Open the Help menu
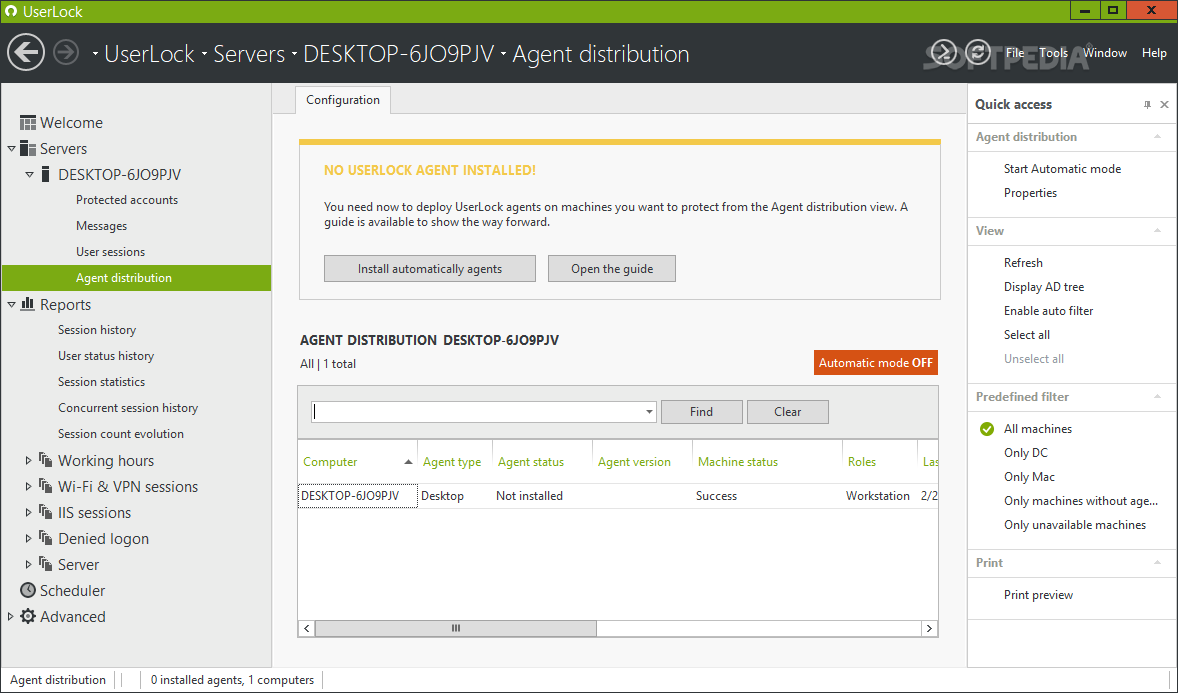 coord(1154,53)
